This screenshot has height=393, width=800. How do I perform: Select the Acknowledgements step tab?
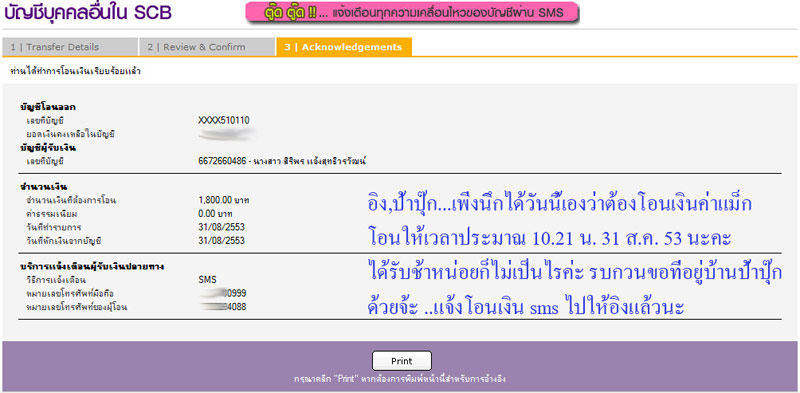point(344,47)
